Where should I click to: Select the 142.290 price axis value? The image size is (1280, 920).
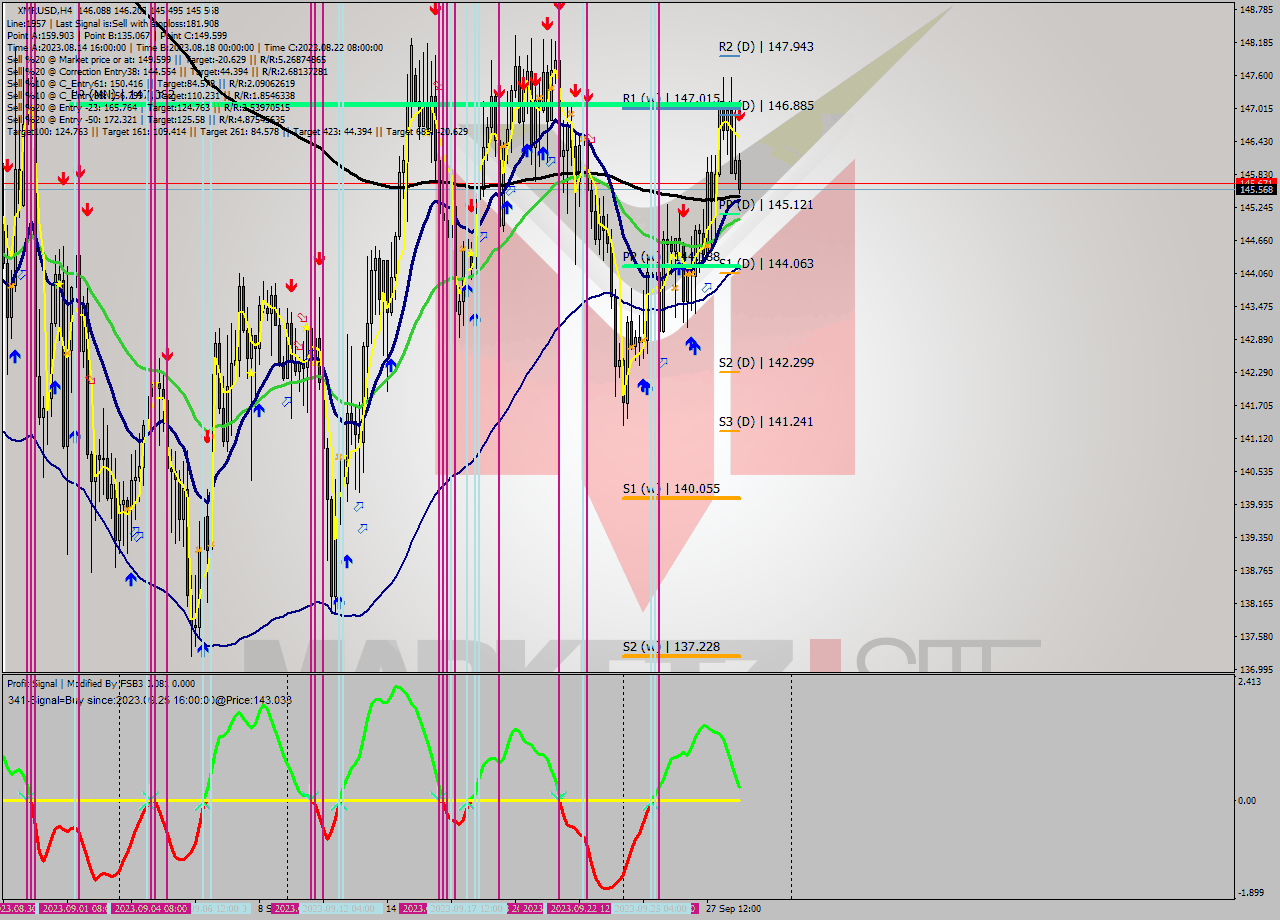1256,372
